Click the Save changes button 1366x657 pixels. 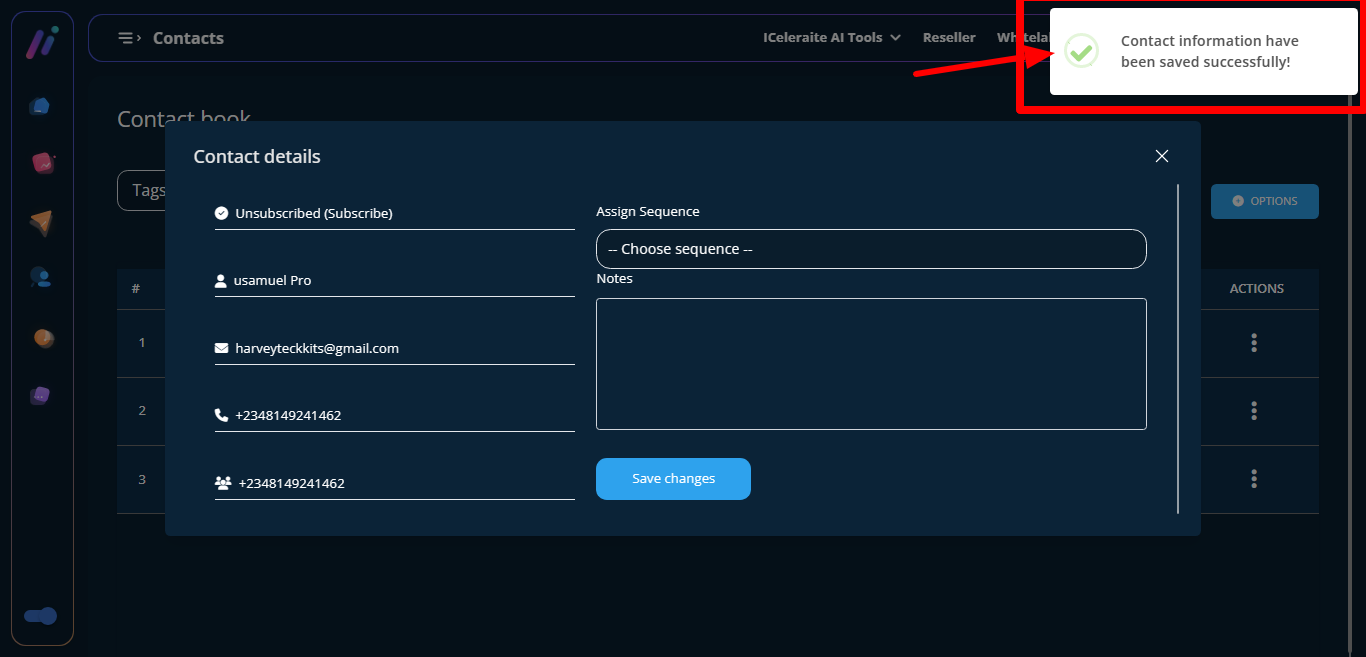(673, 479)
